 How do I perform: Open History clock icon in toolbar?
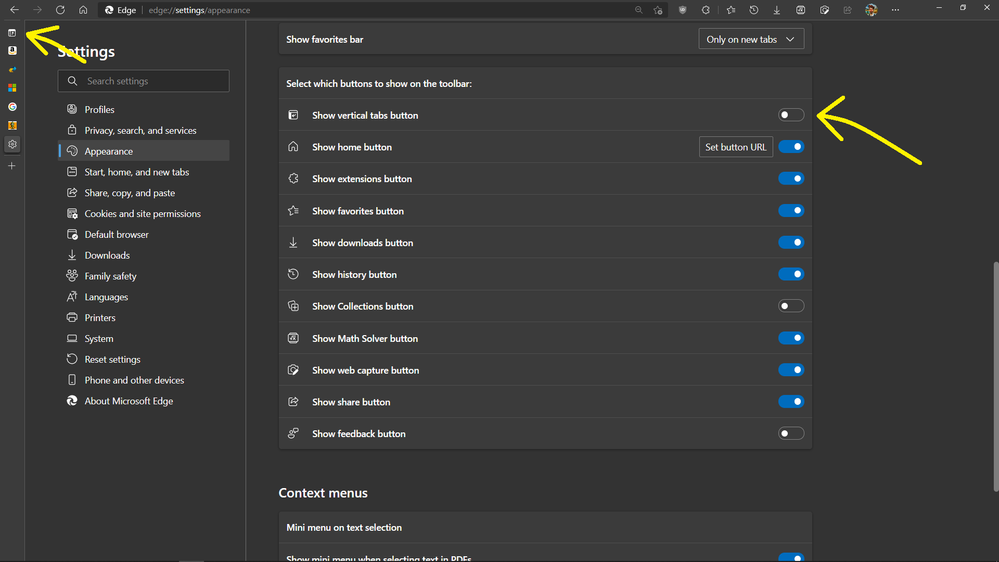pos(754,10)
